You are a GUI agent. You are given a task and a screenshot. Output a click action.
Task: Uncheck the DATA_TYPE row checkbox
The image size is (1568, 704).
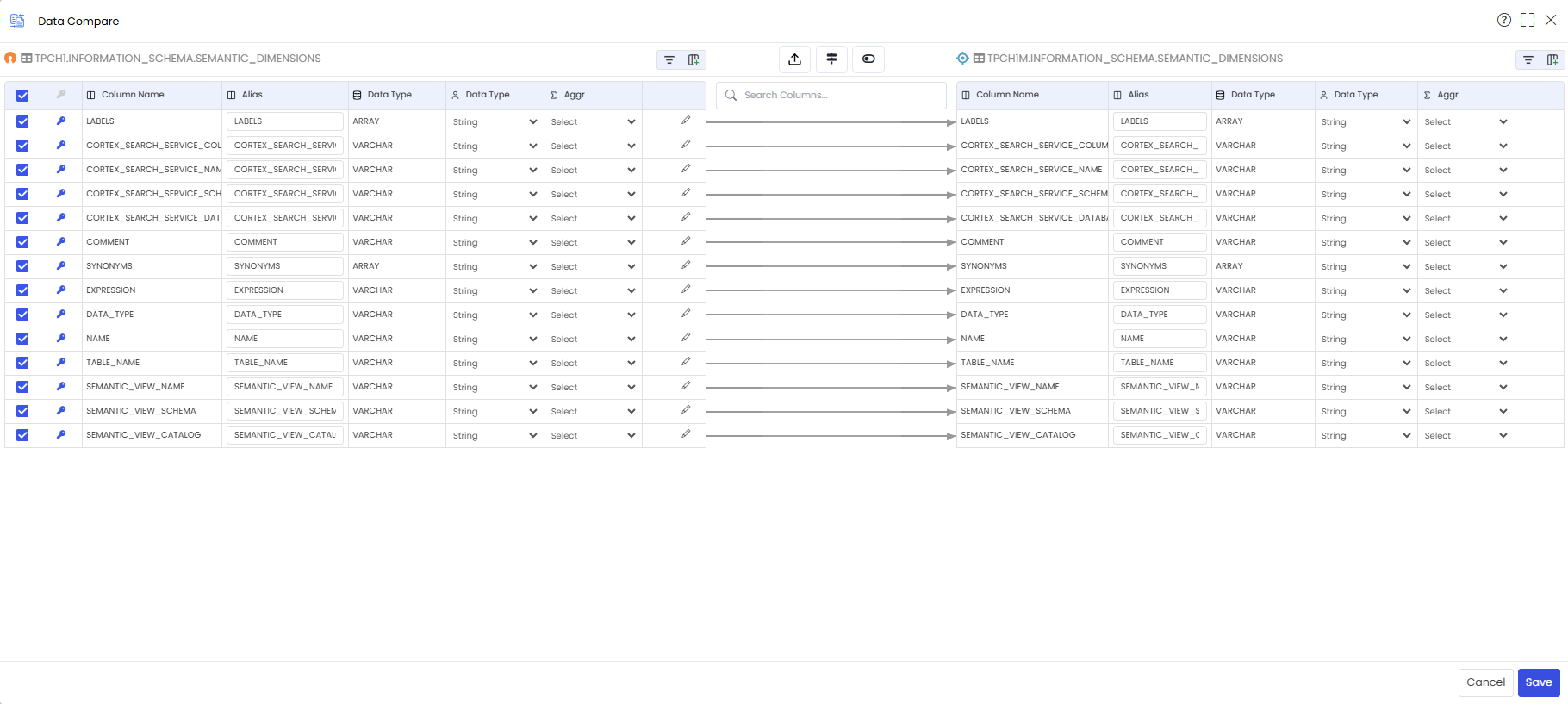[x=22, y=315]
